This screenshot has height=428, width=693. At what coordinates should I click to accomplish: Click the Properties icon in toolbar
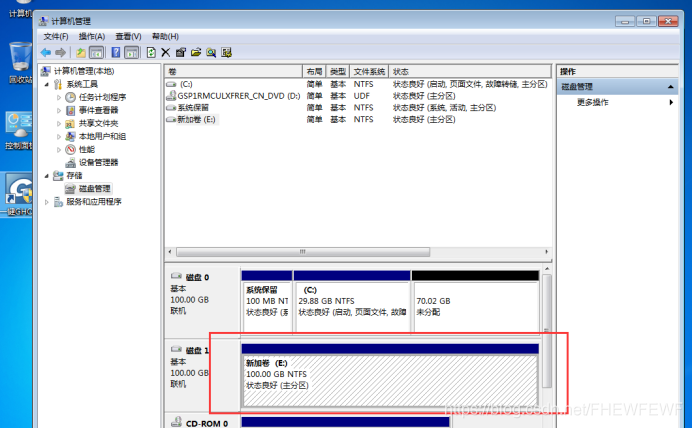[181, 53]
